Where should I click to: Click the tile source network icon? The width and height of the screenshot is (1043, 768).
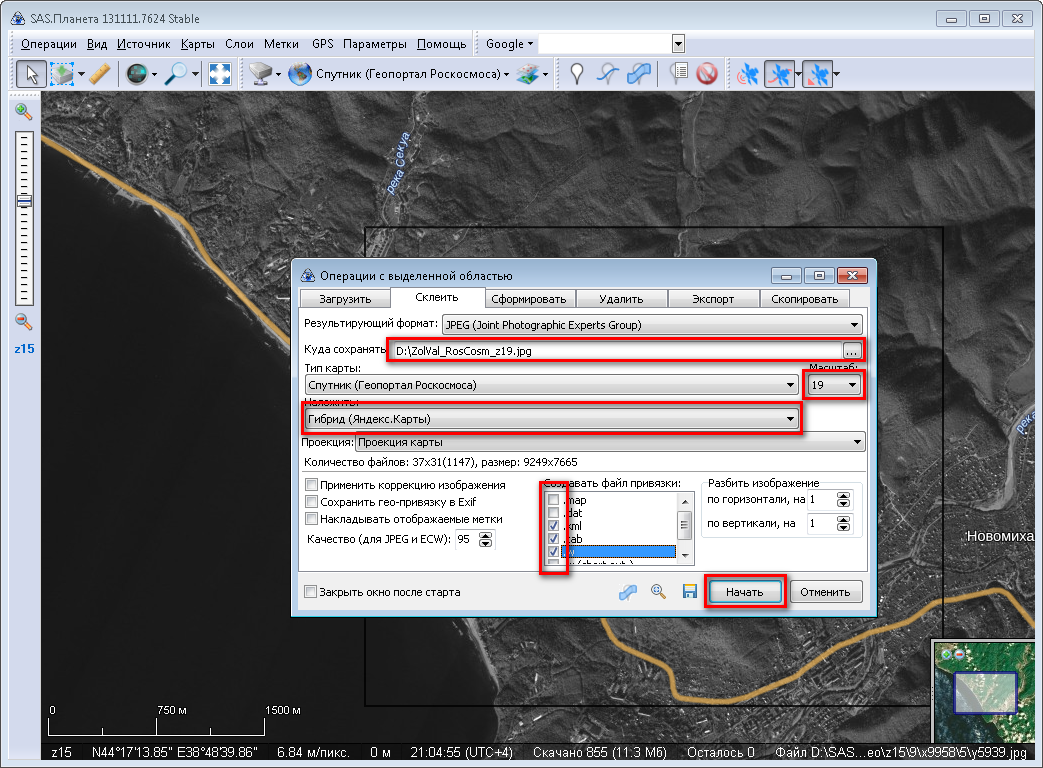259,74
